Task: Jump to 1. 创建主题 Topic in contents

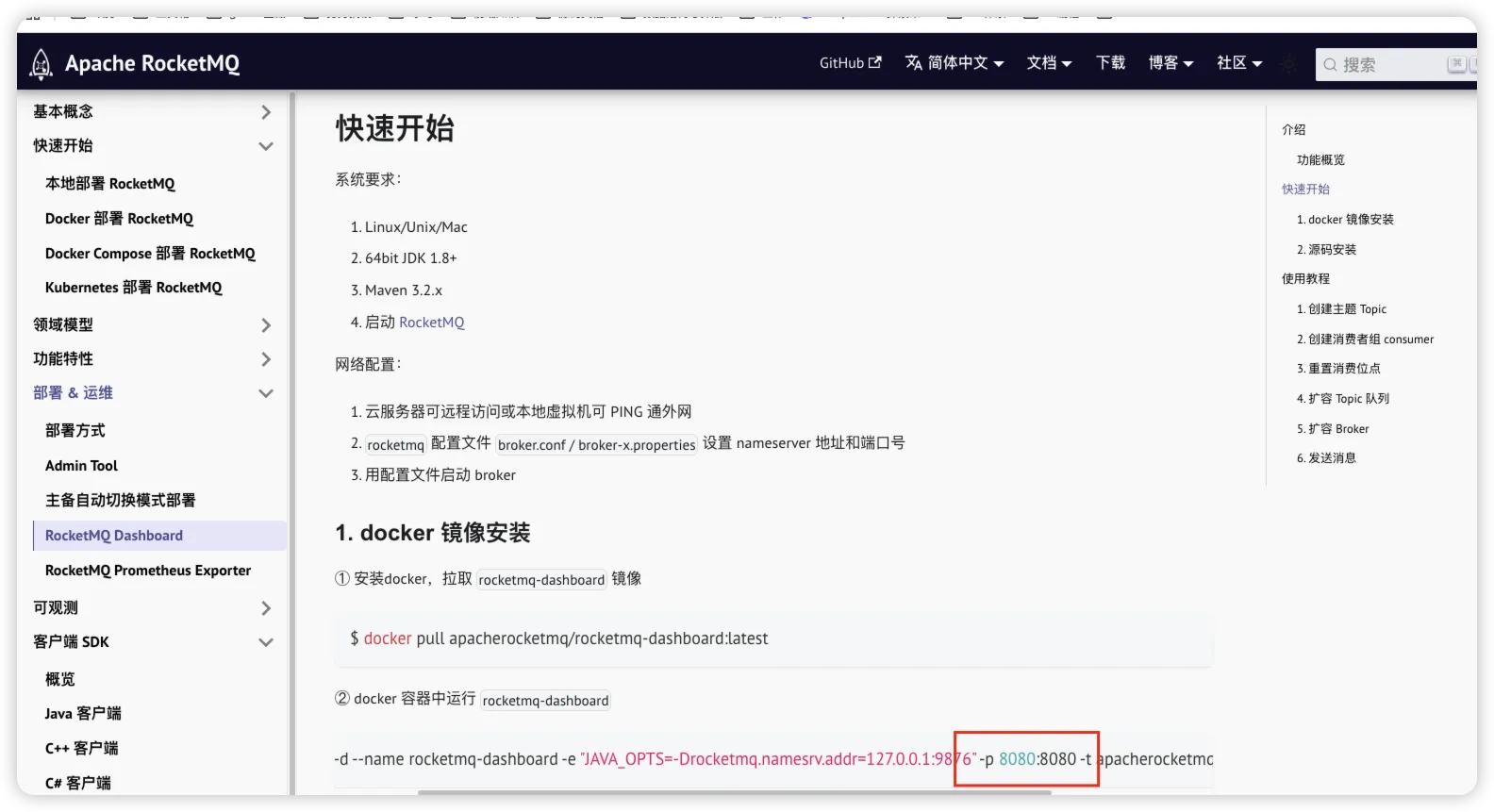Action: pyautogui.click(x=1341, y=309)
